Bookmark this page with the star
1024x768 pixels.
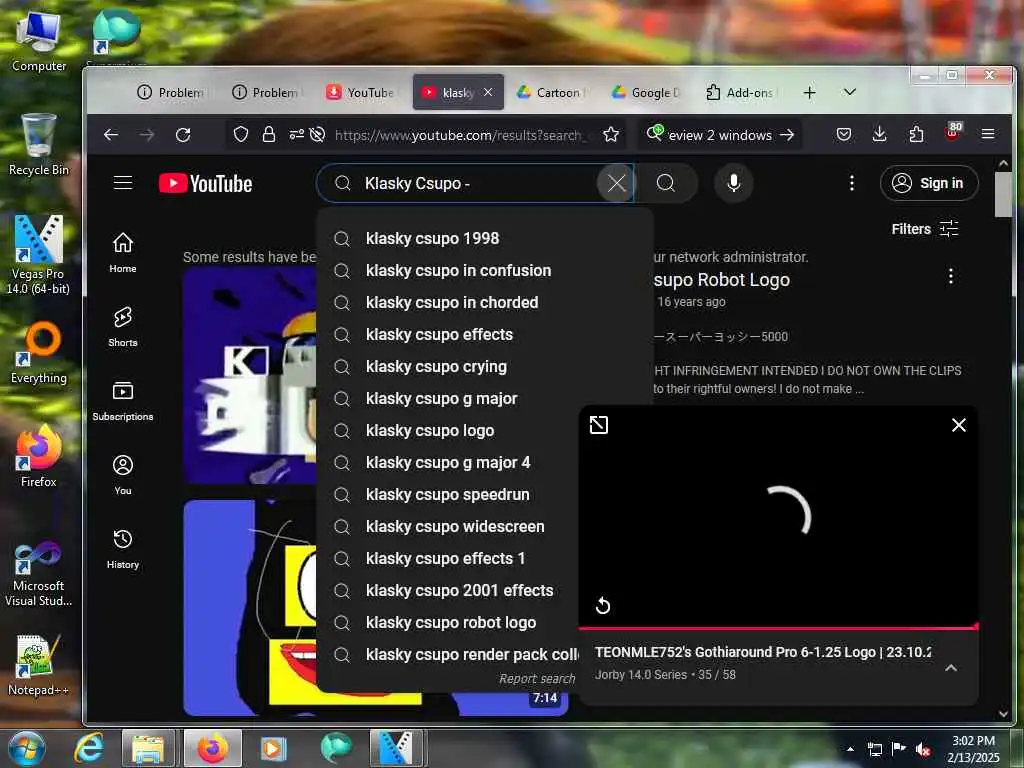(611, 135)
